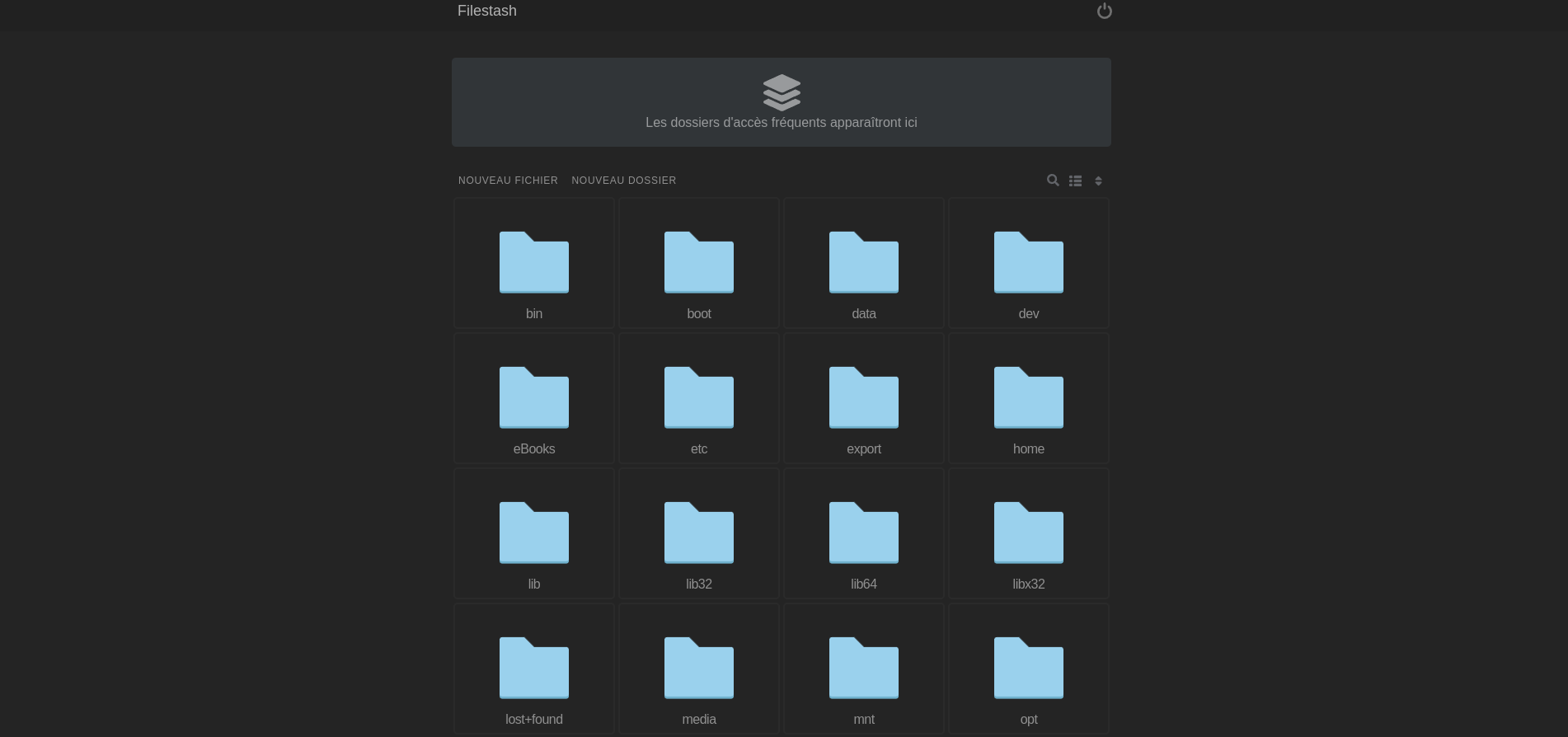Open the lib32 folder icon
The image size is (1568, 737).
click(699, 533)
